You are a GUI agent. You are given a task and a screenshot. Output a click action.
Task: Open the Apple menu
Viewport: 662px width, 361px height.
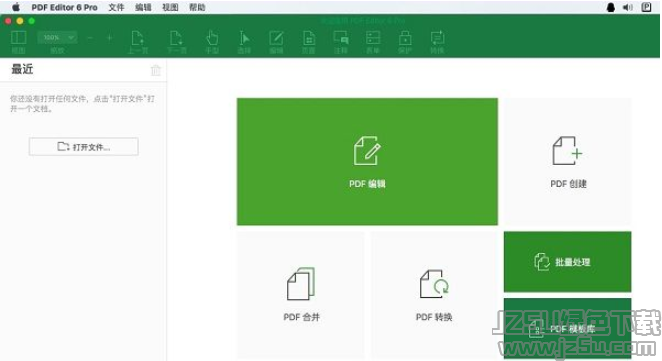[x=16, y=7]
